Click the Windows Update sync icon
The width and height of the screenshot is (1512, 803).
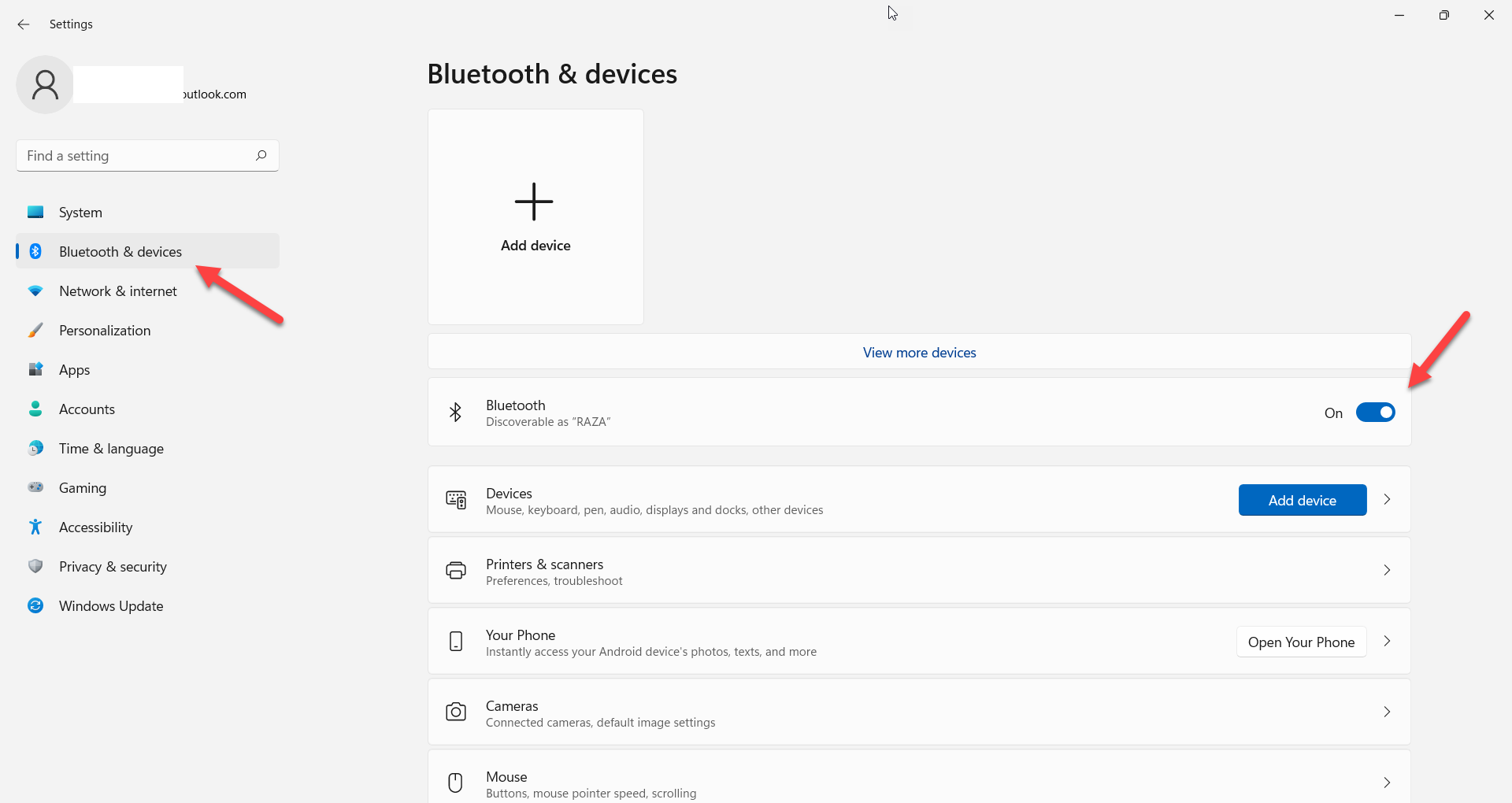click(x=35, y=605)
